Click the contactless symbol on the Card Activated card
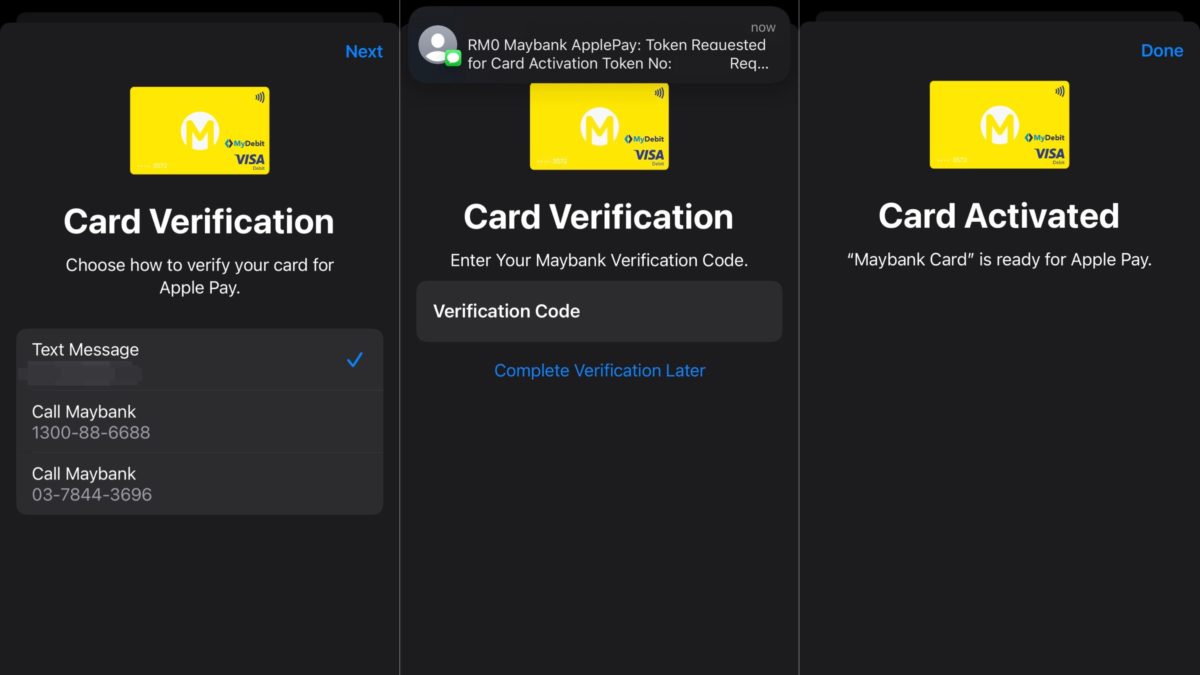 [1060, 92]
